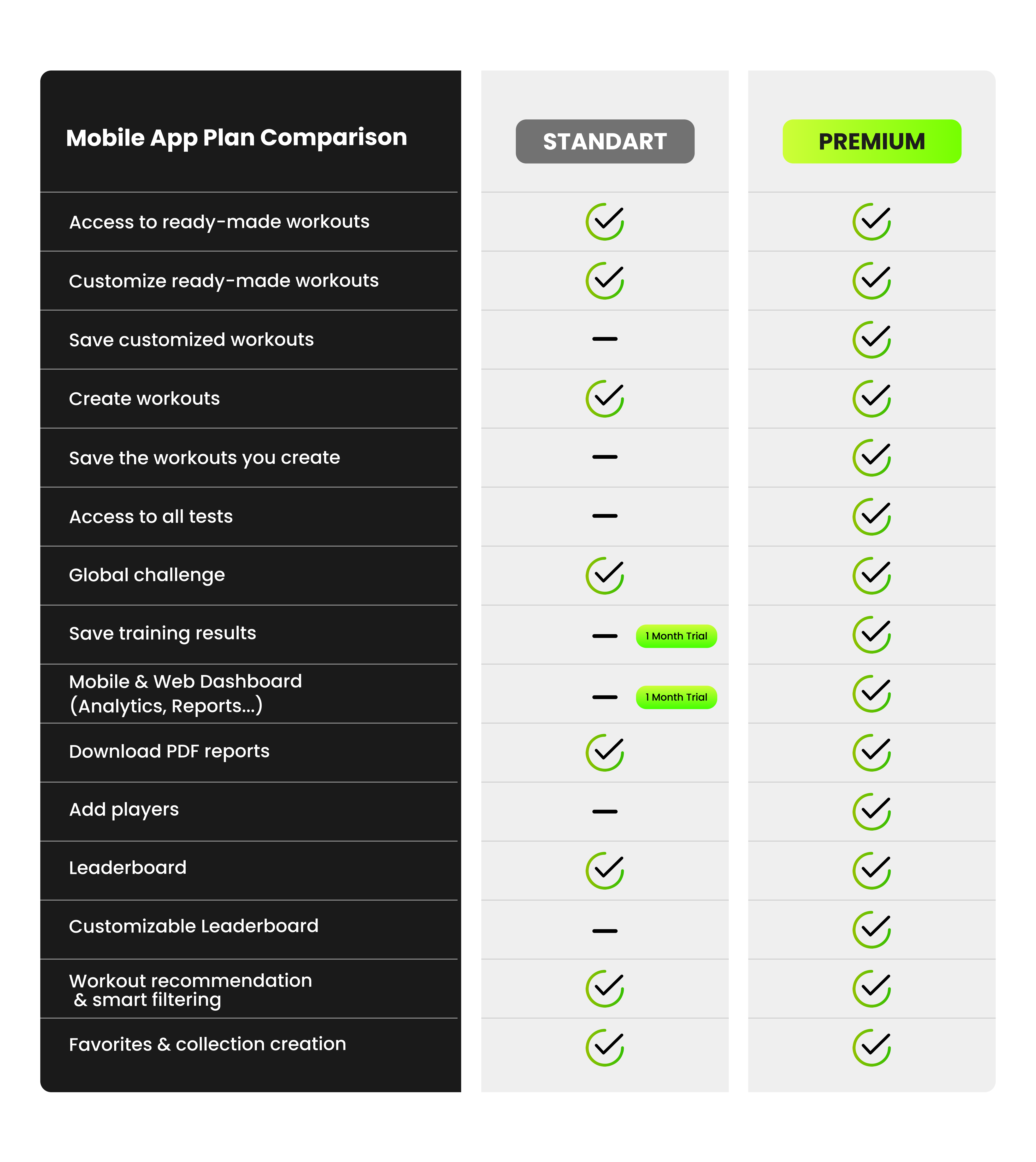
Task: Click Premium checkmark for Customizable Leaderboard
Action: tap(871, 929)
